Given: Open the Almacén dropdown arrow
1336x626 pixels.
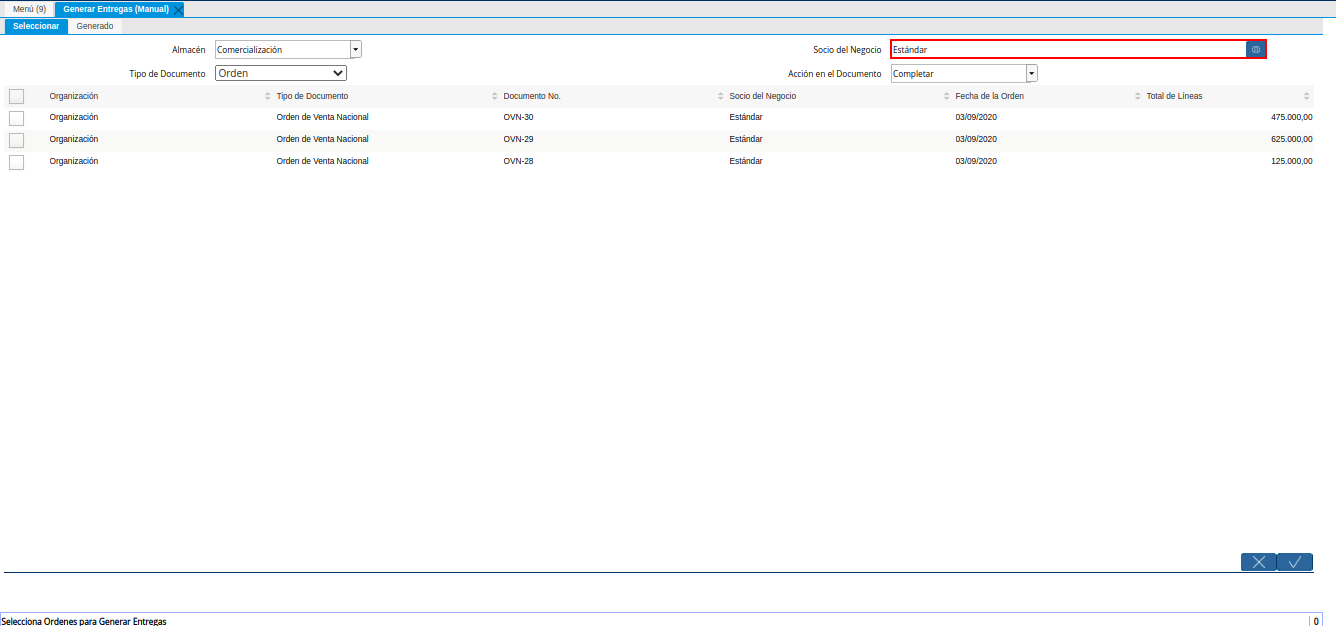Looking at the screenshot, I should [x=355, y=49].
